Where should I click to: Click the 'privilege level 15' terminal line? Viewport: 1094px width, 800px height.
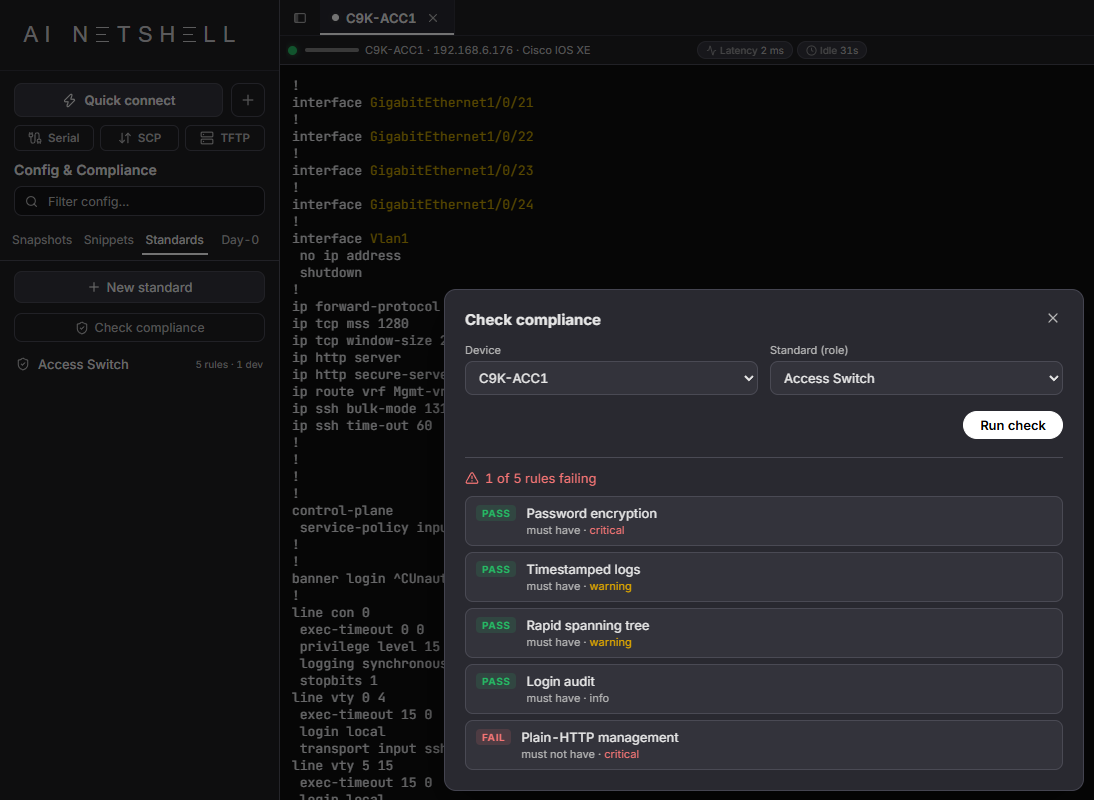[x=370, y=647]
